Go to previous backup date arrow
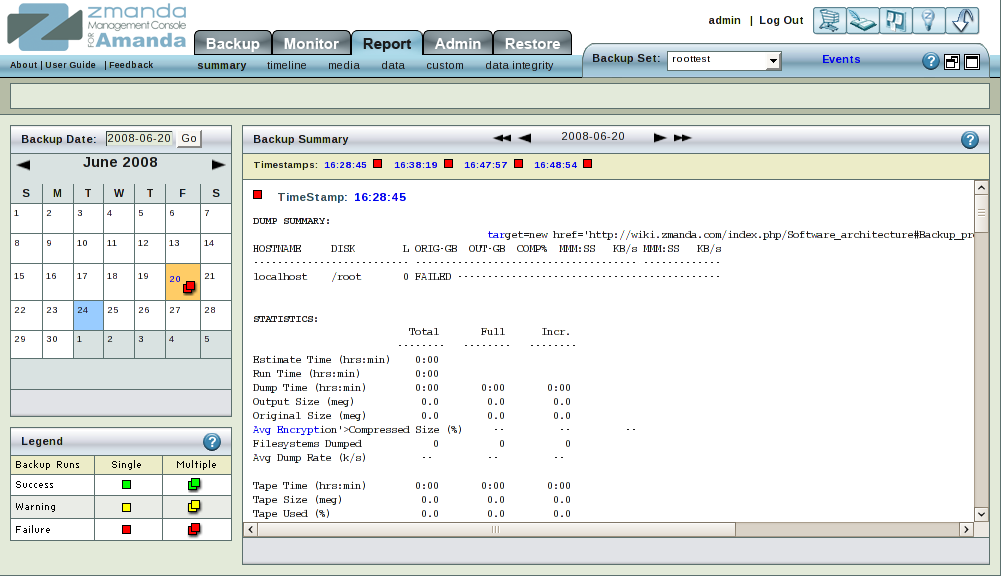Image resolution: width=1002 pixels, height=580 pixels. 525,138
